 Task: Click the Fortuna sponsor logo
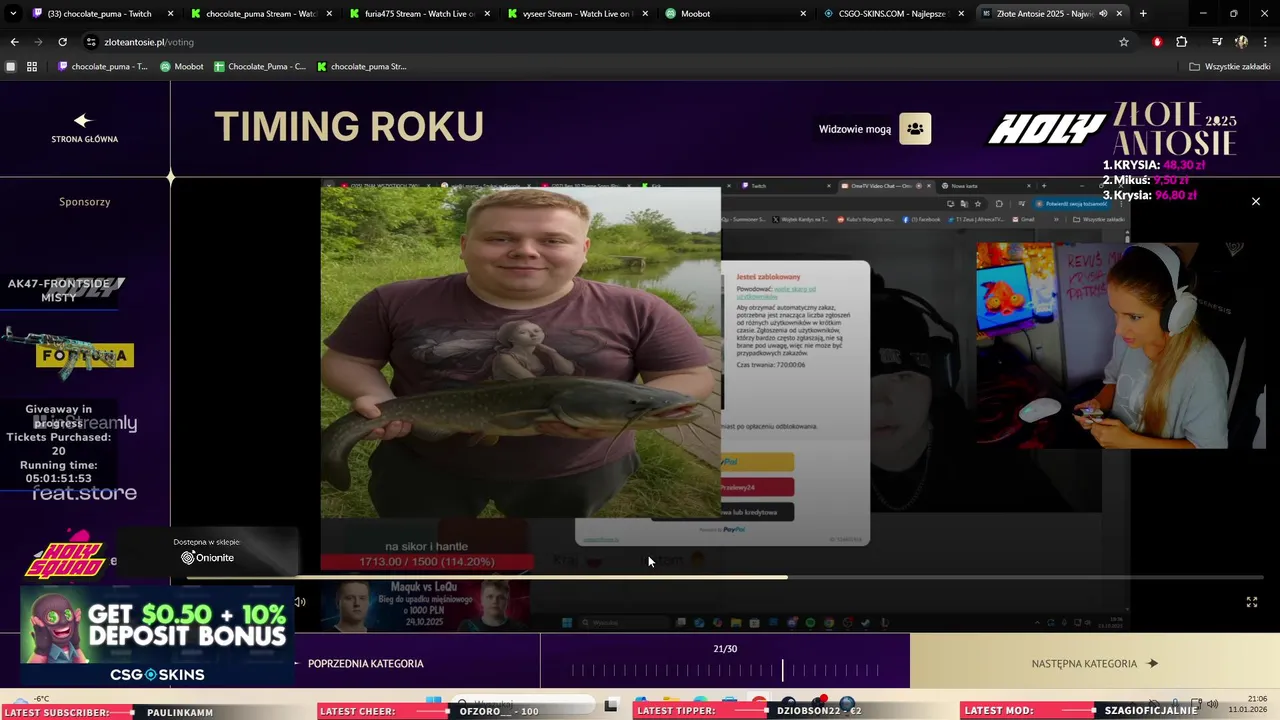[85, 356]
